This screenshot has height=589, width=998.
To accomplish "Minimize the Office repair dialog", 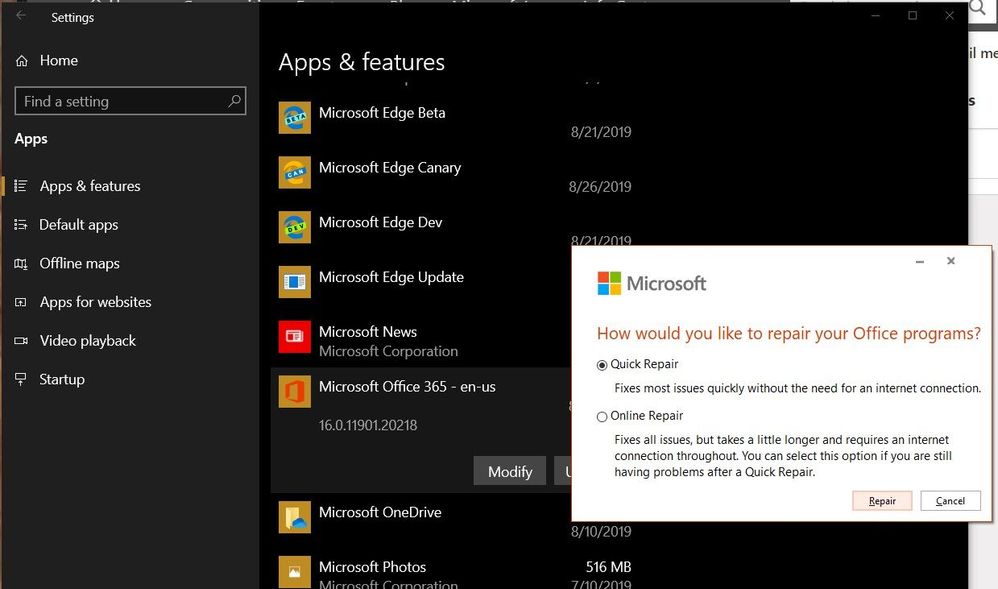I will [920, 261].
